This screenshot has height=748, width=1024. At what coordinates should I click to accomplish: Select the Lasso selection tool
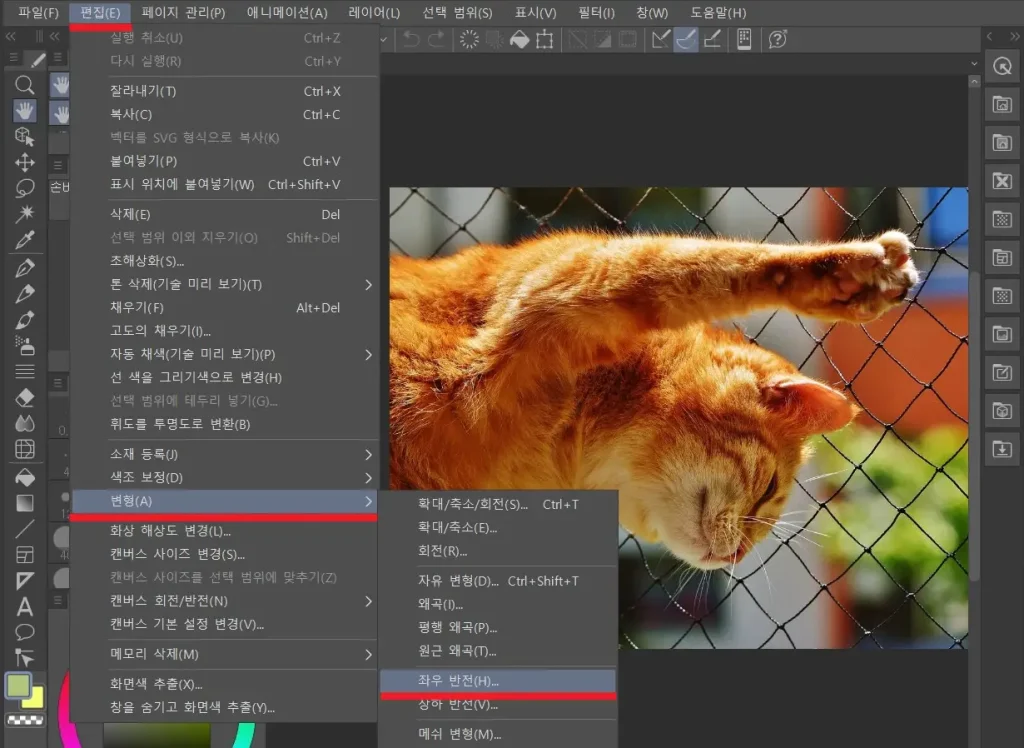pyautogui.click(x=25, y=187)
